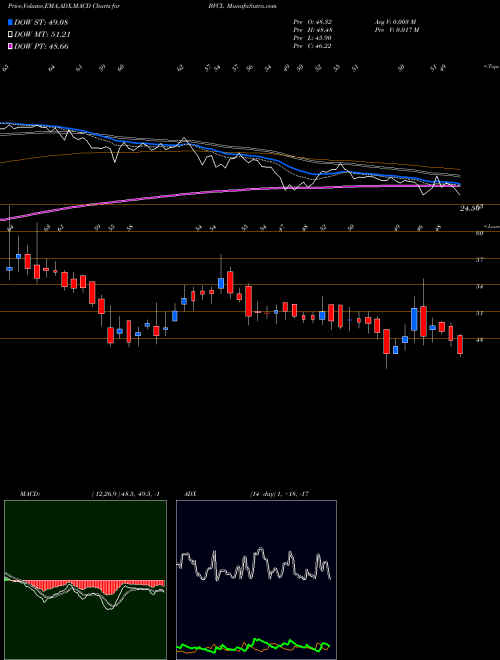Click the 'MACD:' panel label
The height and width of the screenshot is (660, 500).
[29, 493]
